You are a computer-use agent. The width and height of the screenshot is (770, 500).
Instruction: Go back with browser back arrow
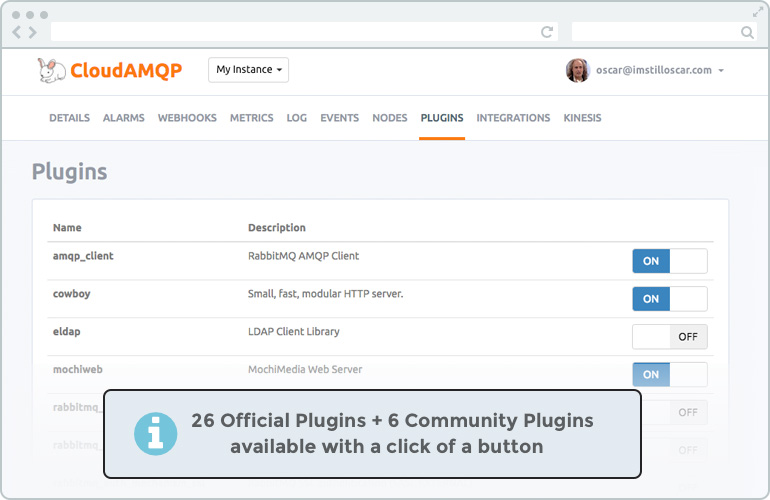(x=17, y=32)
